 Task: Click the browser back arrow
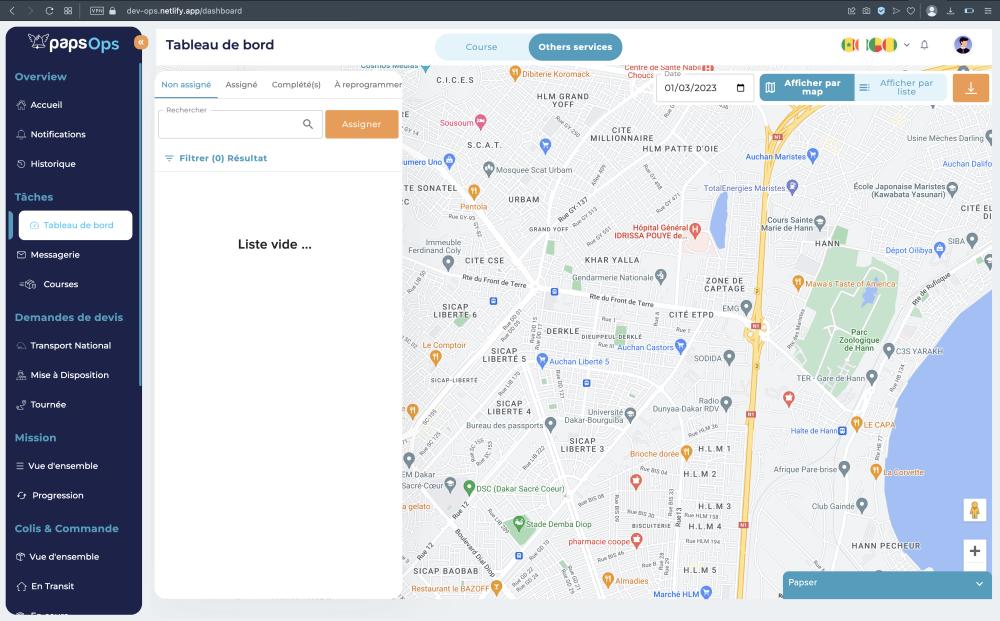pyautogui.click(x=11, y=11)
